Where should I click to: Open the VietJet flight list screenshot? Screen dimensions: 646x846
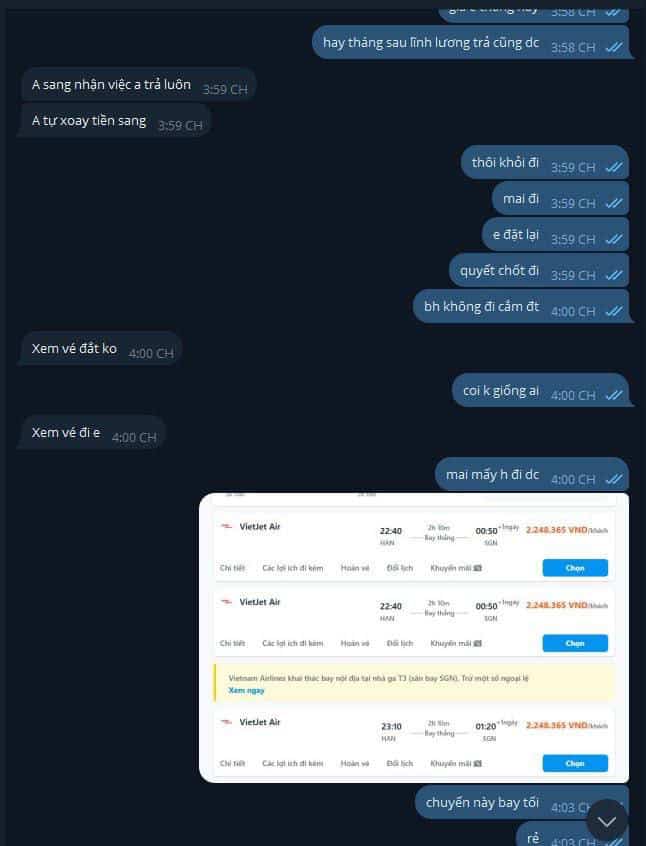click(414, 638)
